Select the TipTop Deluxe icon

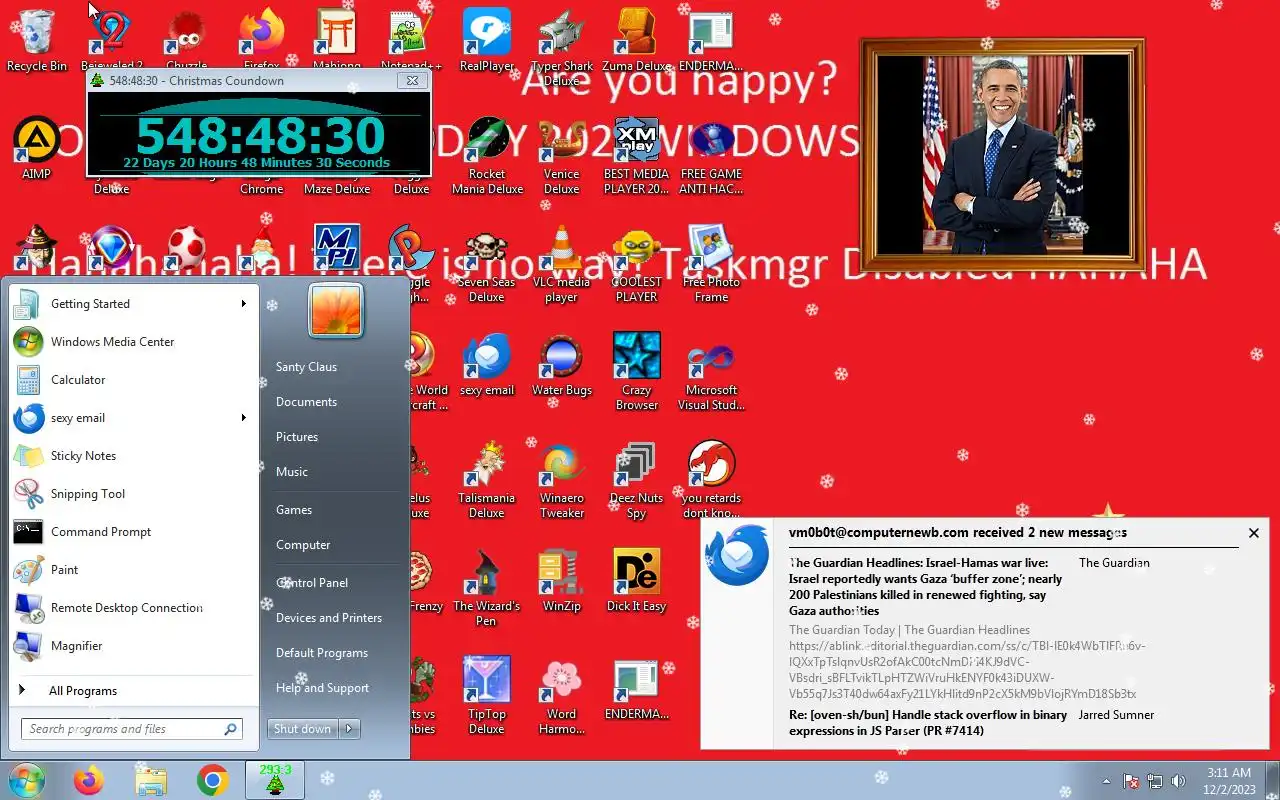point(487,695)
